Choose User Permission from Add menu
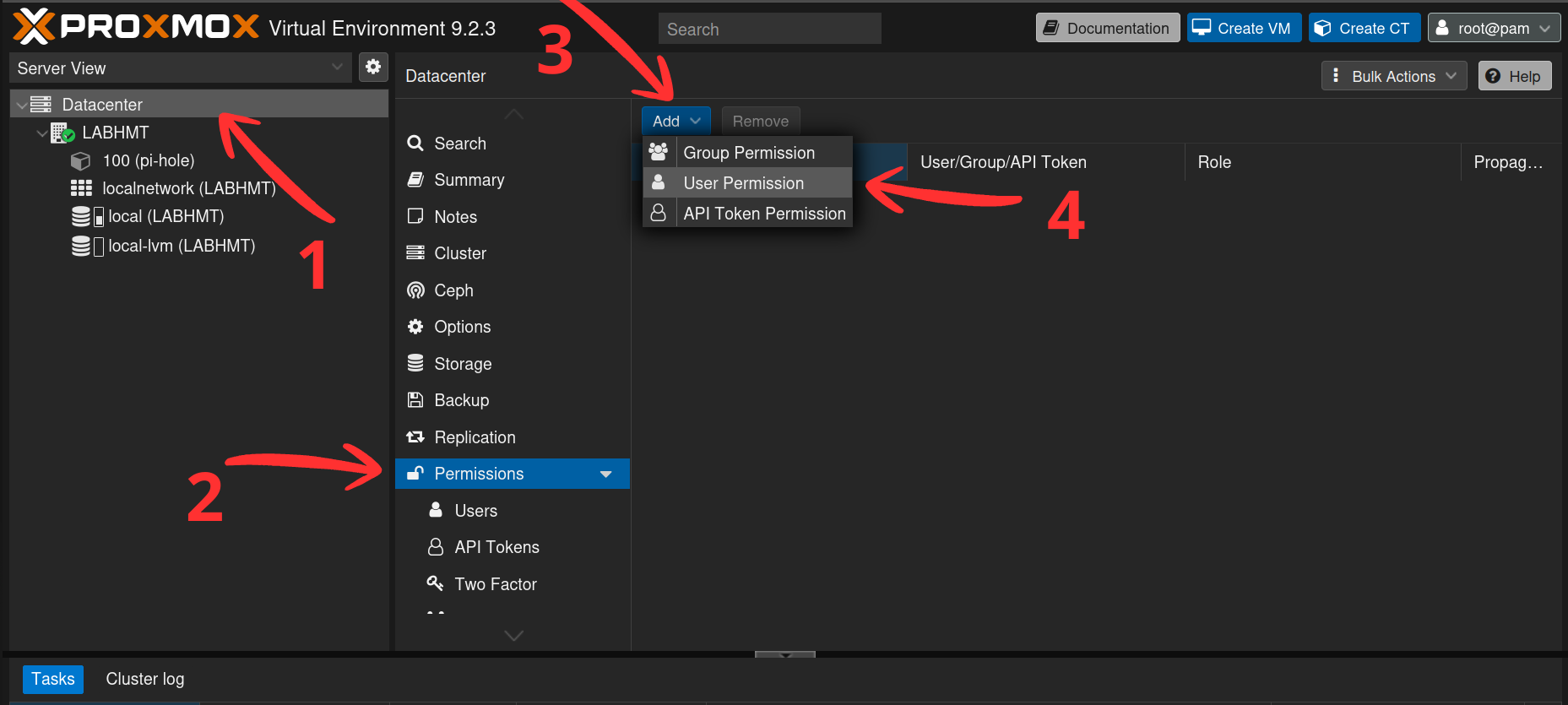The height and width of the screenshot is (705, 1568). pos(748,183)
